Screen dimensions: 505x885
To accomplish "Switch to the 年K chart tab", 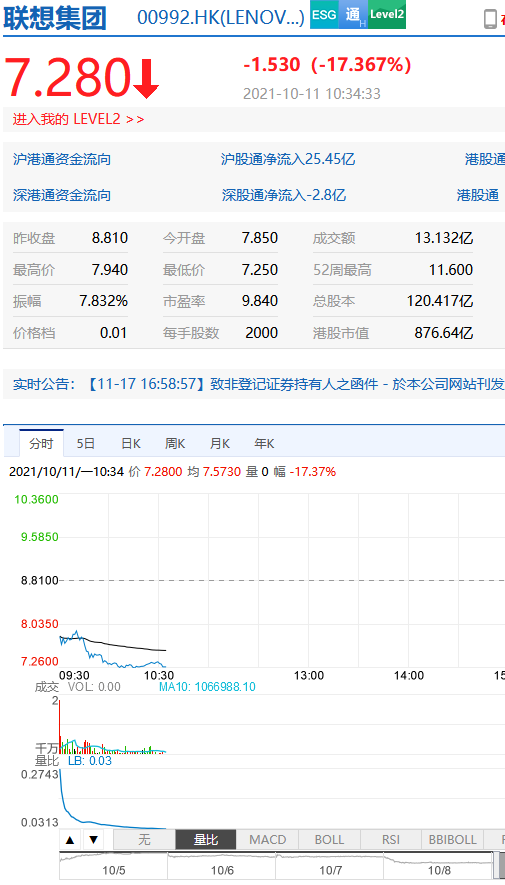I will pyautogui.click(x=264, y=444).
